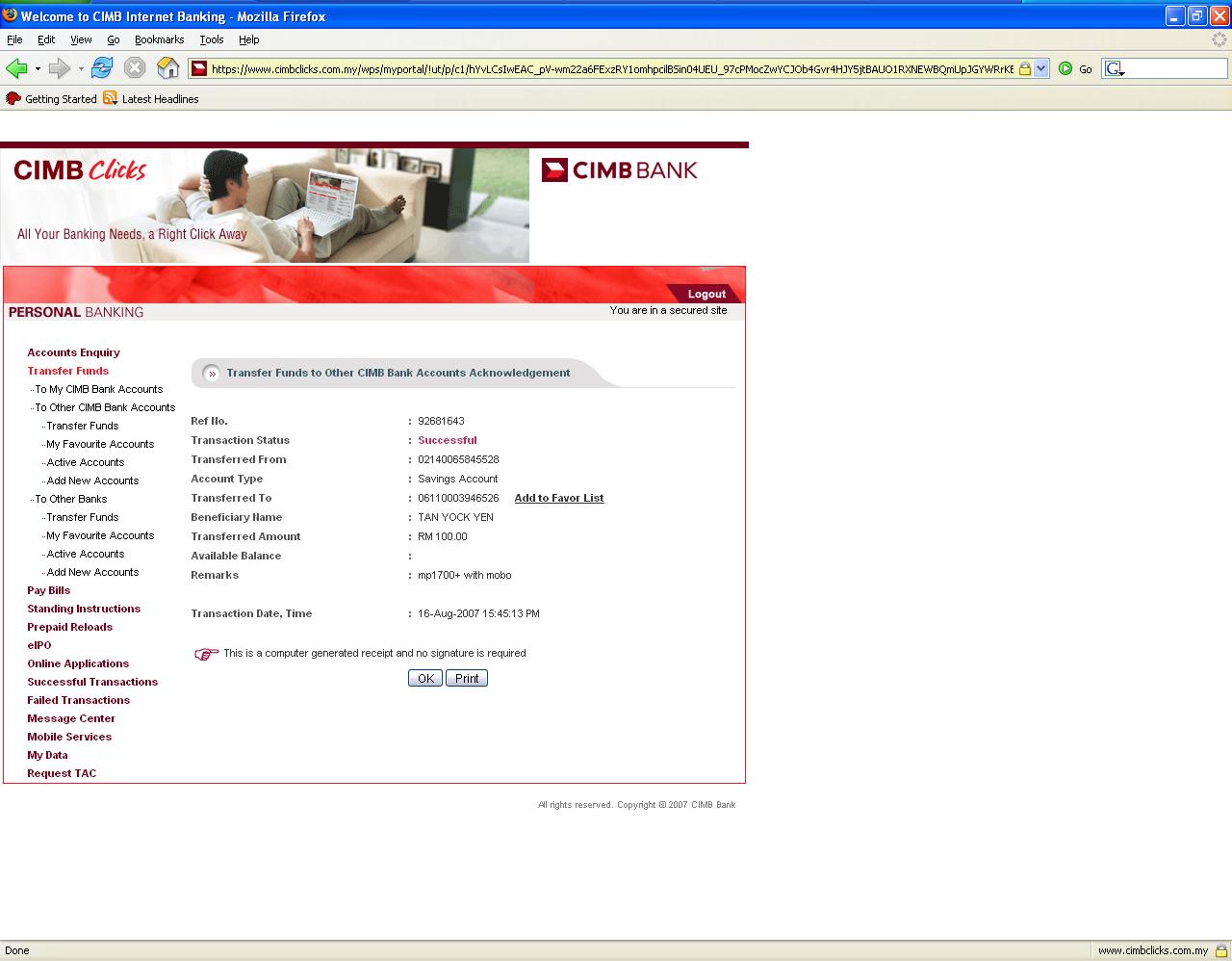Click the eIPO sidebar link
This screenshot has width=1232, height=961.
pos(38,645)
